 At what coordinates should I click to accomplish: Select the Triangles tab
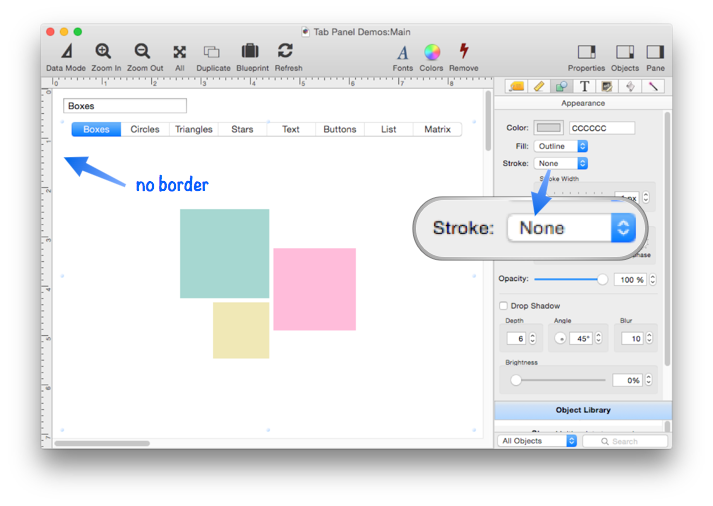tap(194, 129)
